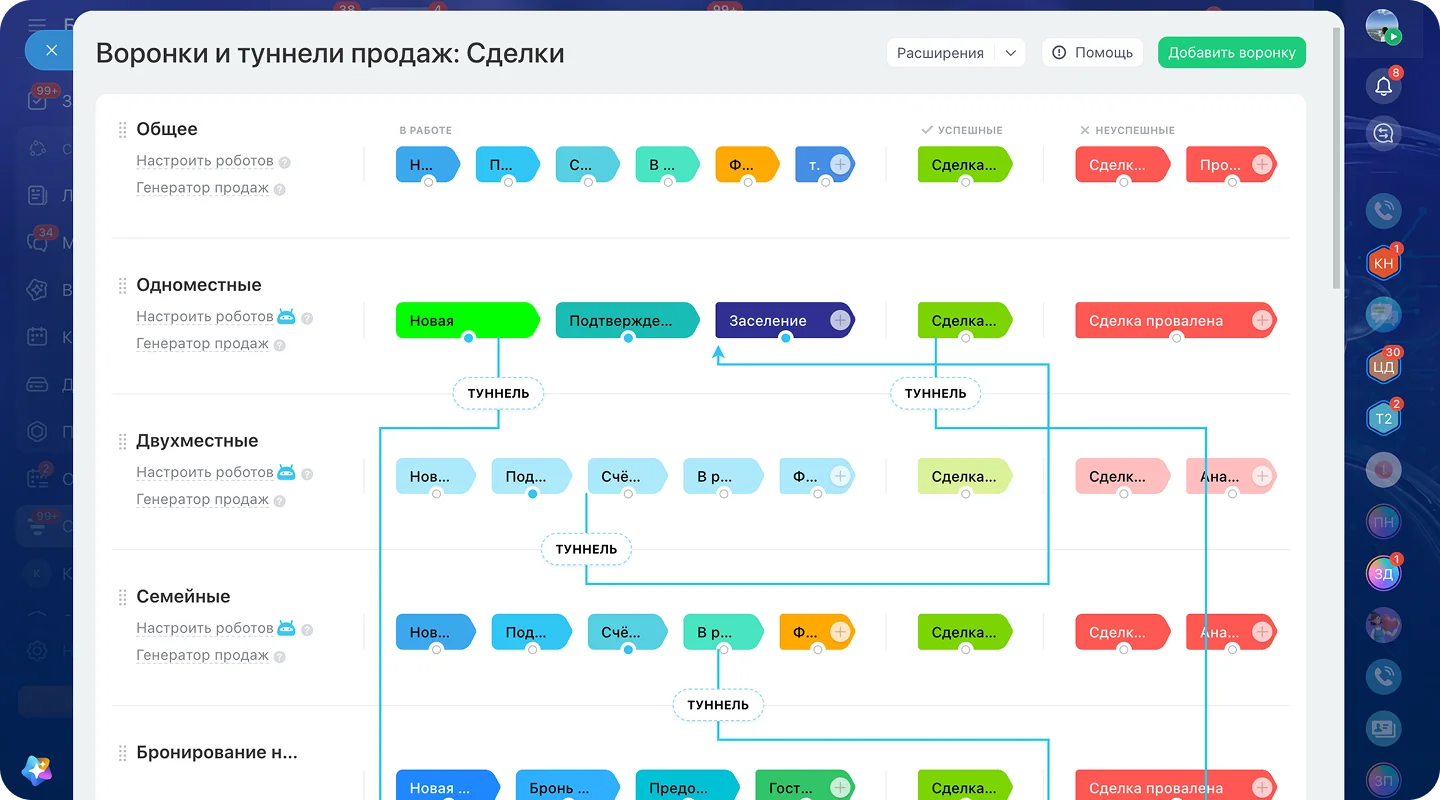Open the Т2 chat in right sidebar

tap(1384, 419)
